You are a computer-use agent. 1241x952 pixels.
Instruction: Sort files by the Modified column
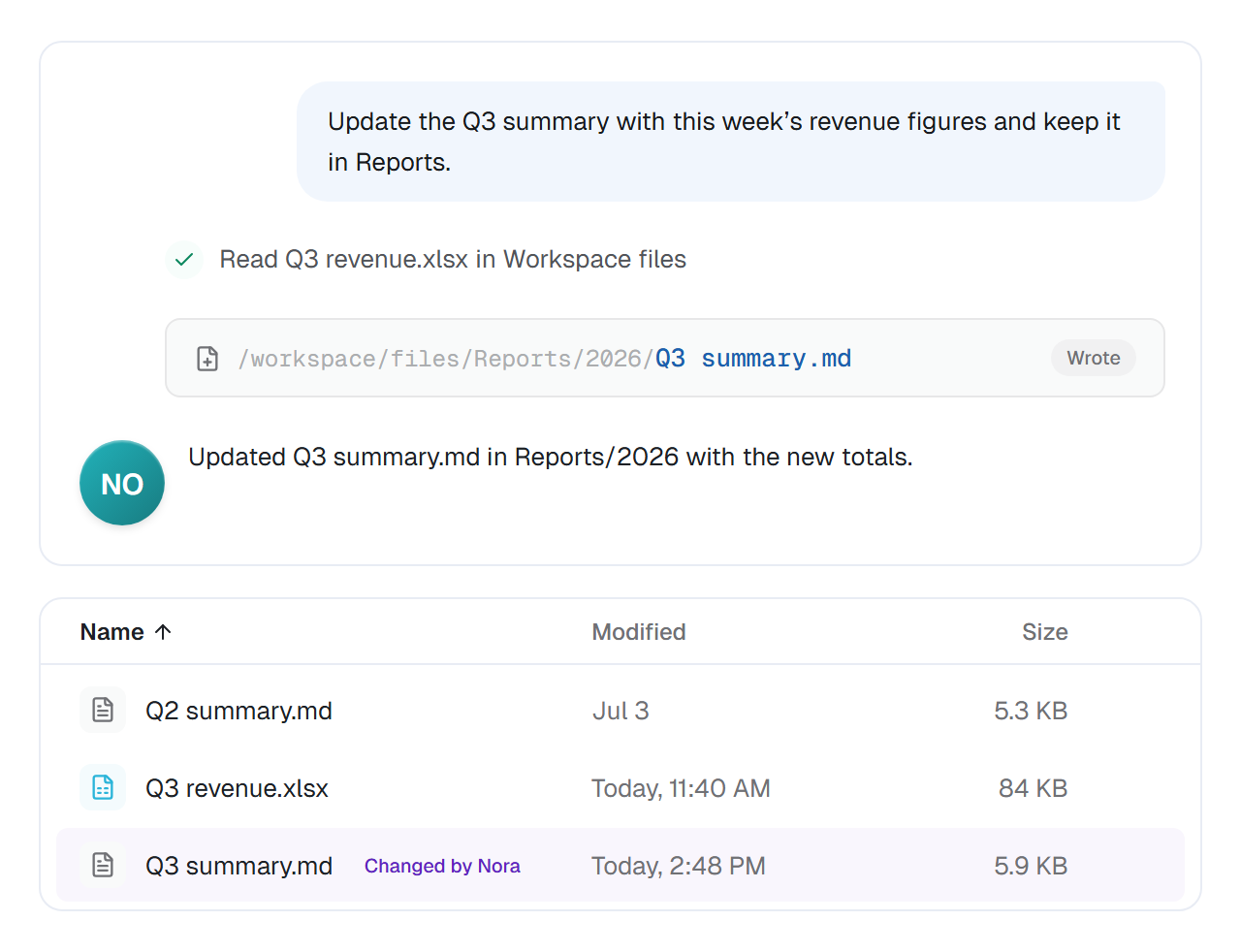click(639, 632)
